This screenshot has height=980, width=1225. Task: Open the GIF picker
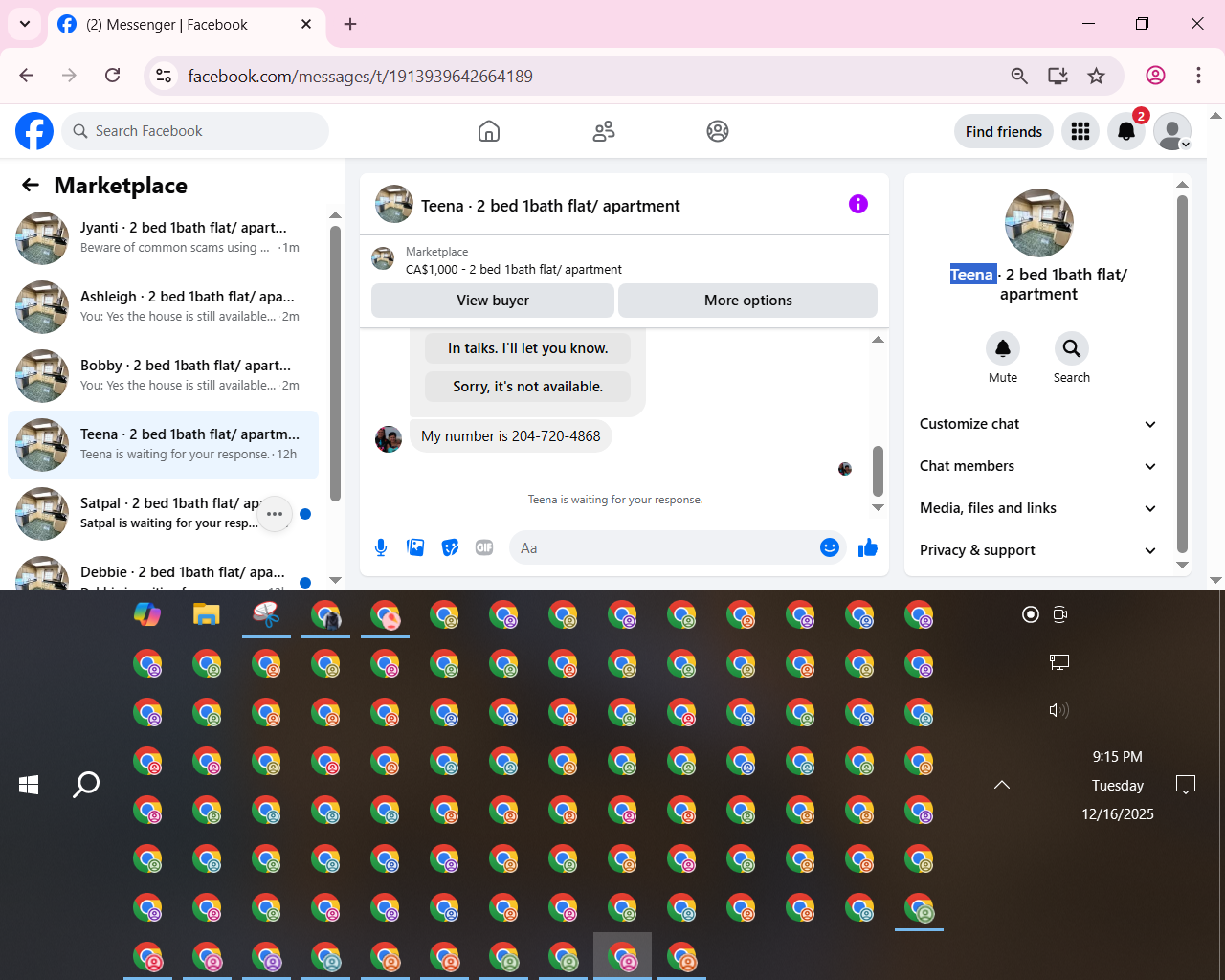point(484,547)
